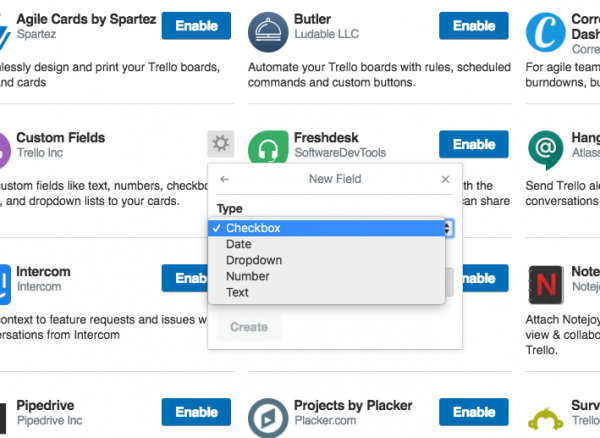Pick Text as field type

pyautogui.click(x=326, y=292)
